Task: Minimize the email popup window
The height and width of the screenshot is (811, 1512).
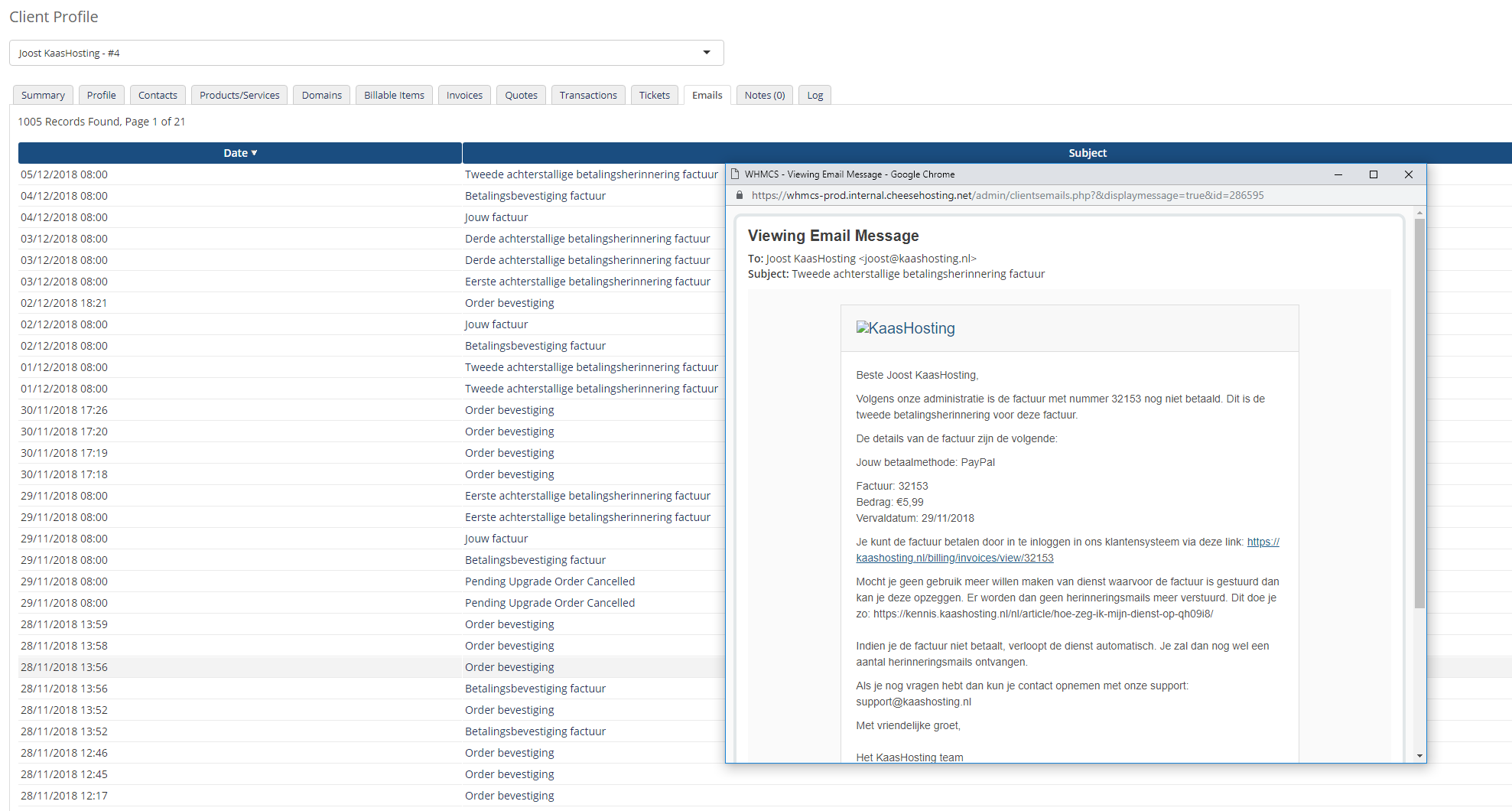Action: [x=1338, y=174]
